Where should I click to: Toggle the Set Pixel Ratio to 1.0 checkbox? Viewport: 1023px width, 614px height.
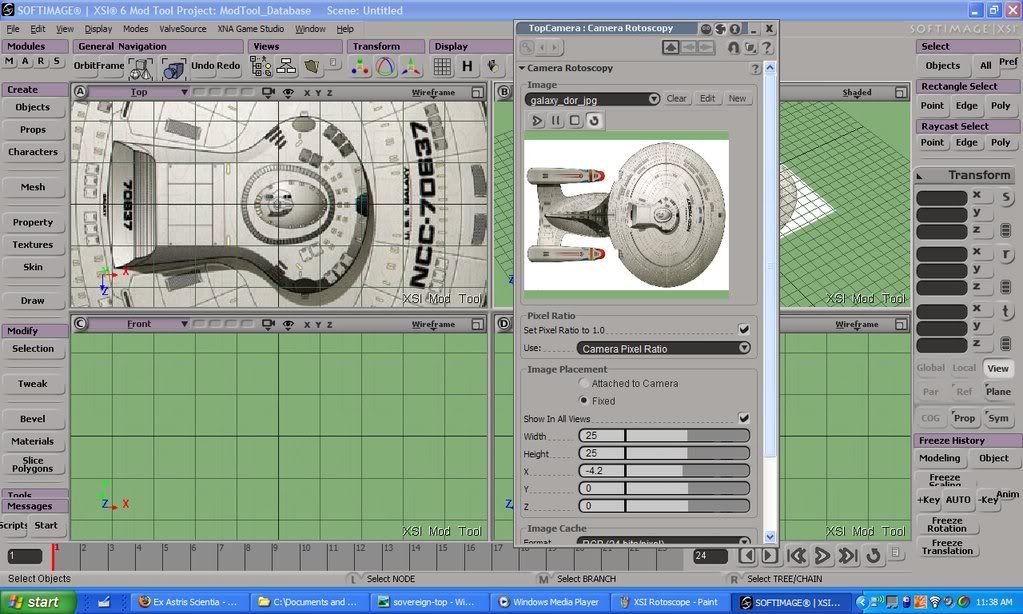click(744, 330)
